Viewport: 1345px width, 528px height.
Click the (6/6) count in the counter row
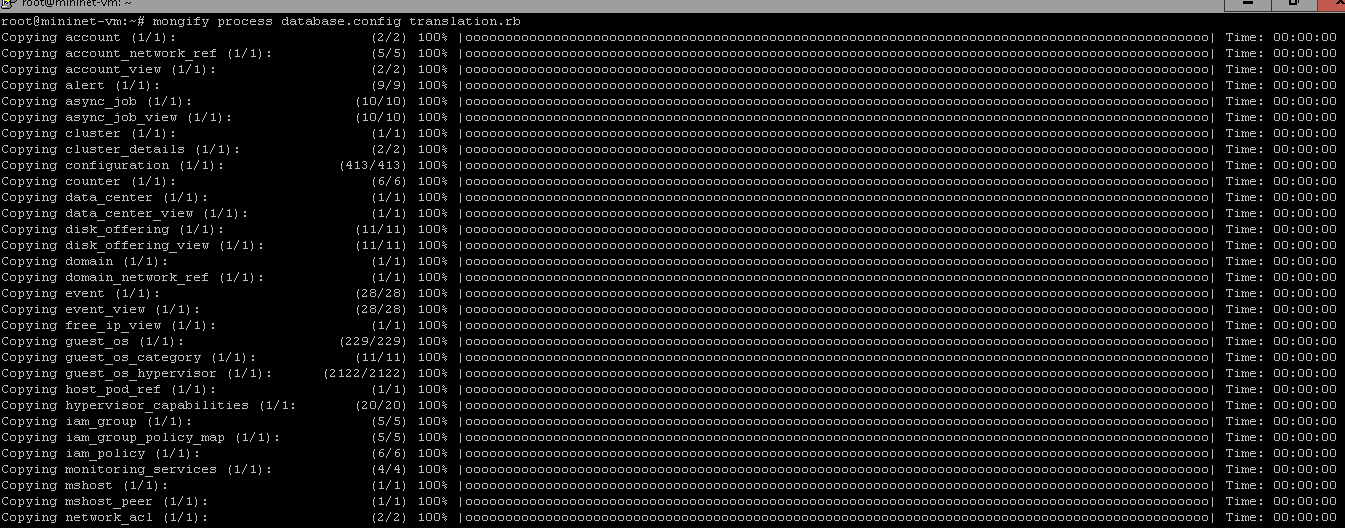click(x=389, y=181)
